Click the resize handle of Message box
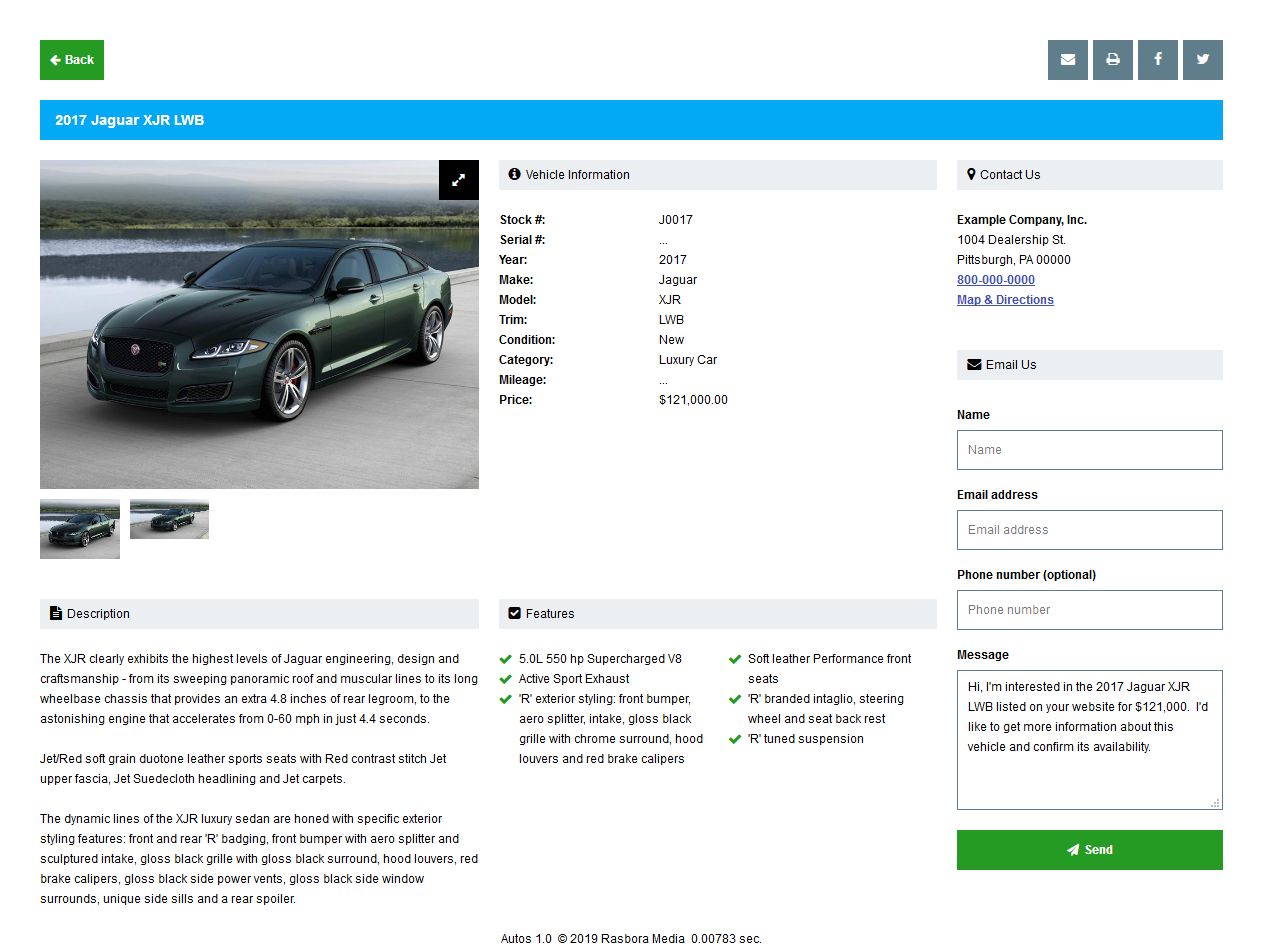1263x950 pixels. pyautogui.click(x=1215, y=803)
